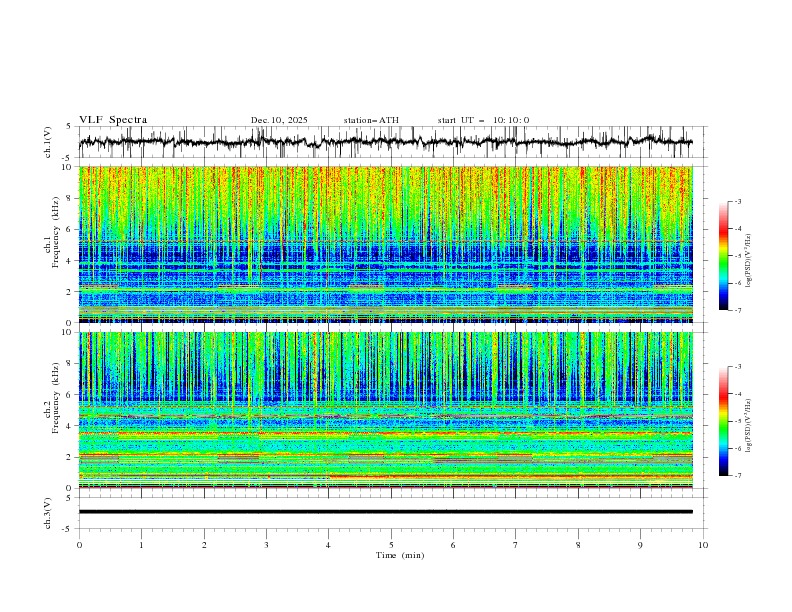Click the '8' kHz tick on ch.1 axis
This screenshot has height=612, width=792.
[x=71, y=198]
